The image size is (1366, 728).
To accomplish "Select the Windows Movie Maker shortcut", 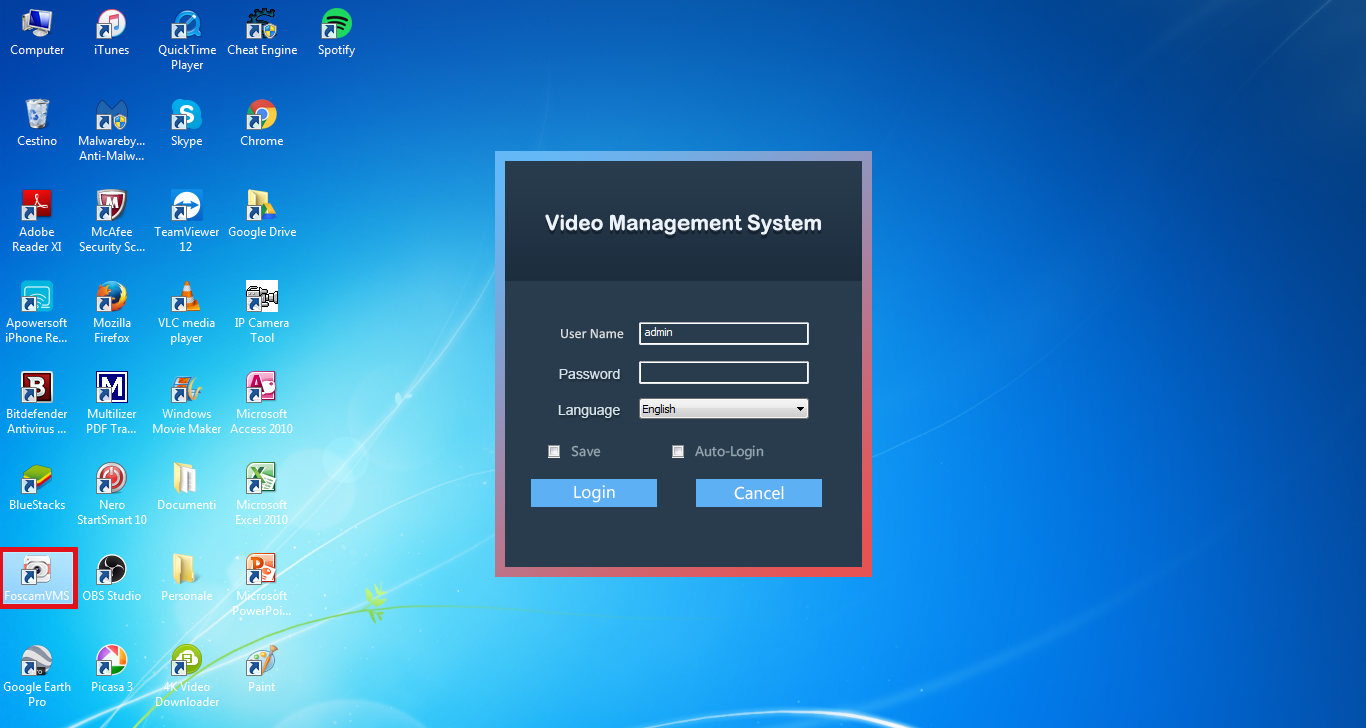I will [x=187, y=404].
